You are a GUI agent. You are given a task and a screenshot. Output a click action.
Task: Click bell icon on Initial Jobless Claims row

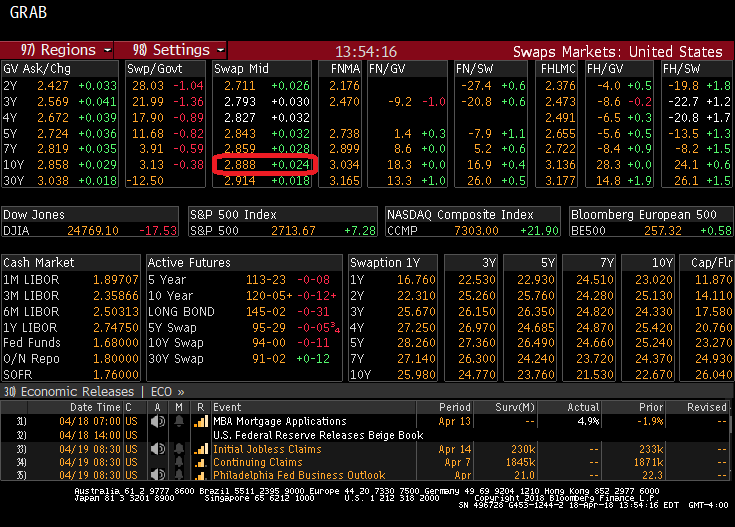click(x=179, y=449)
